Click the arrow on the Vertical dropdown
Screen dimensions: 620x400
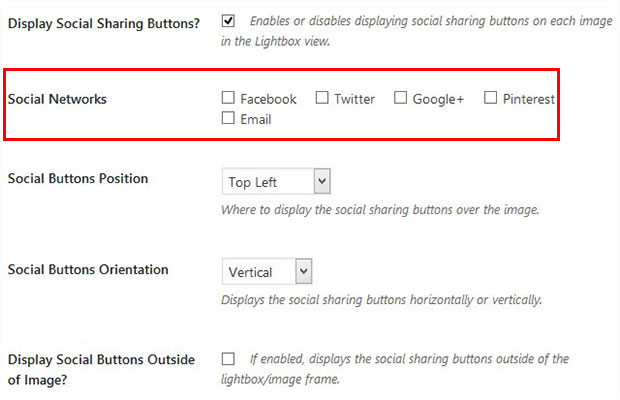coord(304,272)
